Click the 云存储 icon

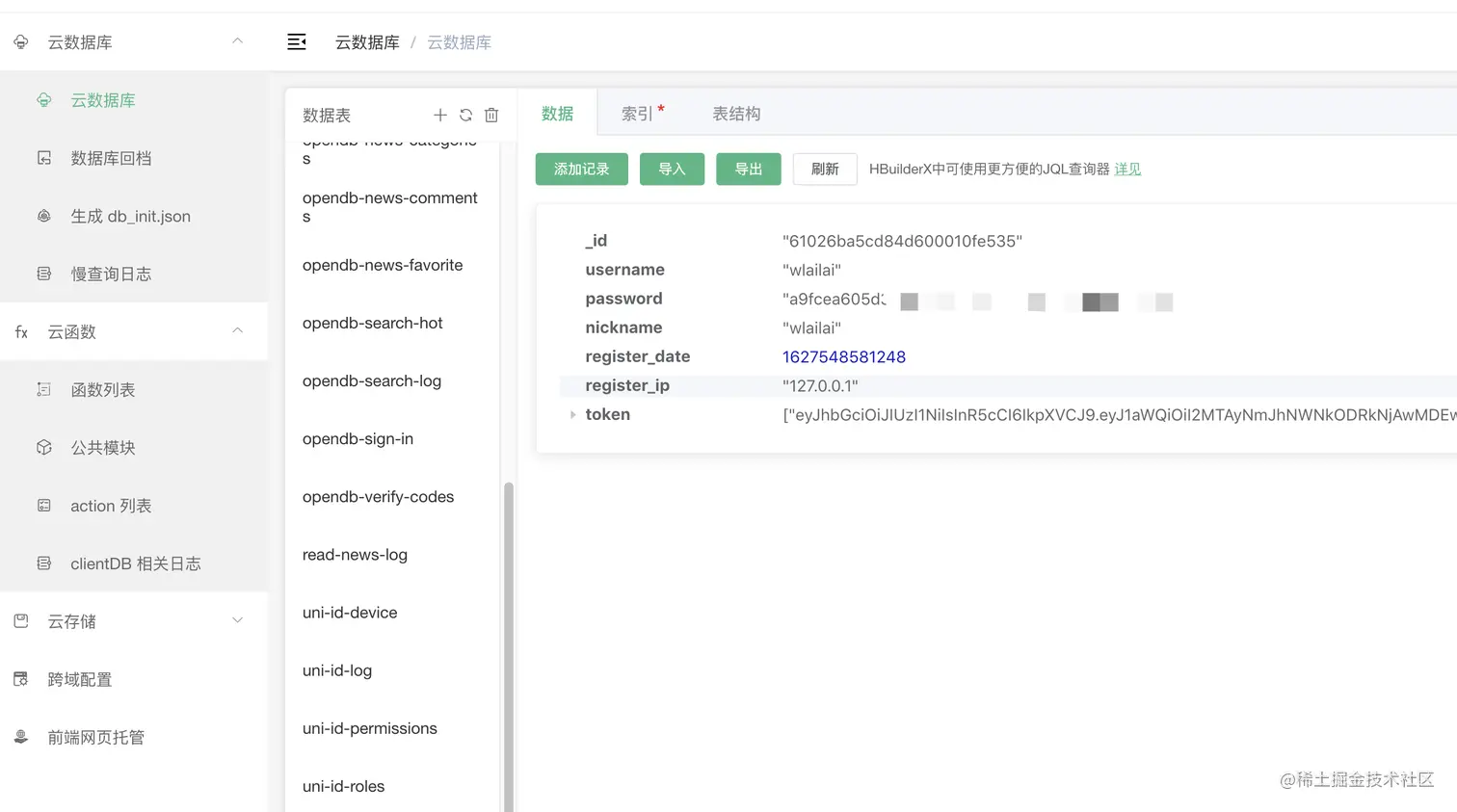click(21, 621)
